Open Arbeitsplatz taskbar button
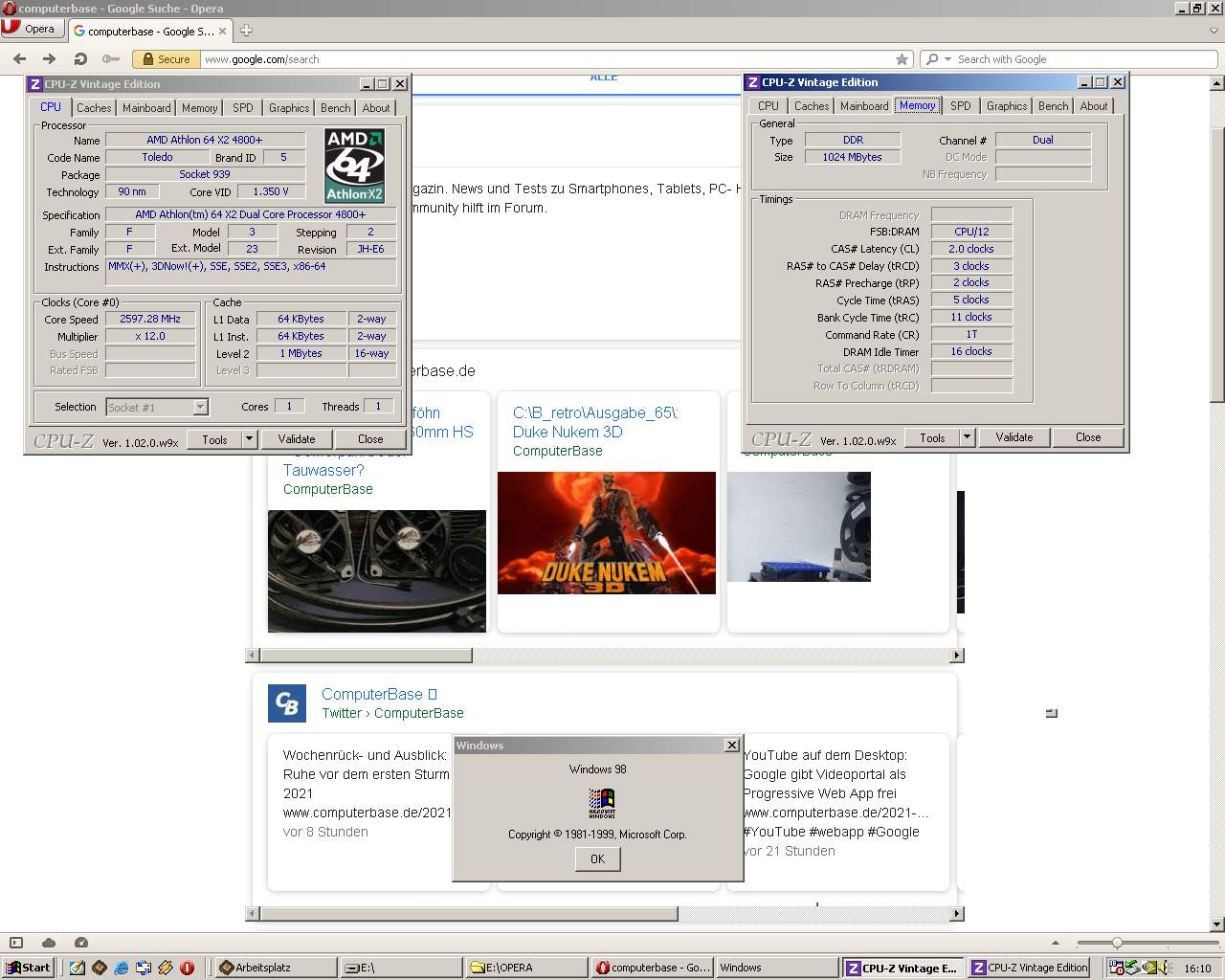 (x=276, y=968)
